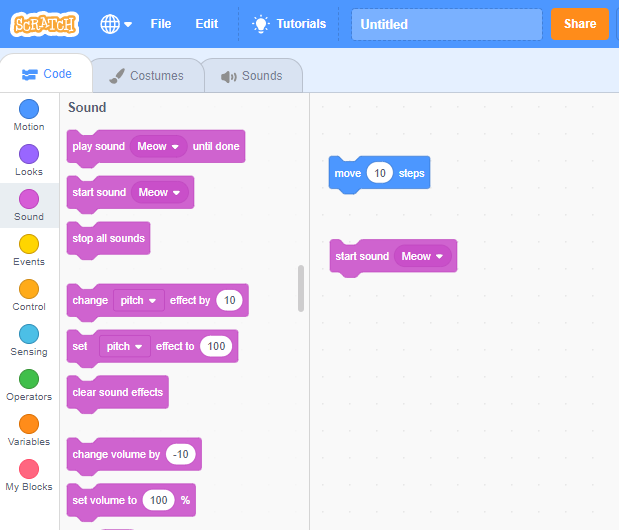Open Meow dropdown in 'play sound until done' block
The height and width of the screenshot is (530, 619).
point(158,146)
